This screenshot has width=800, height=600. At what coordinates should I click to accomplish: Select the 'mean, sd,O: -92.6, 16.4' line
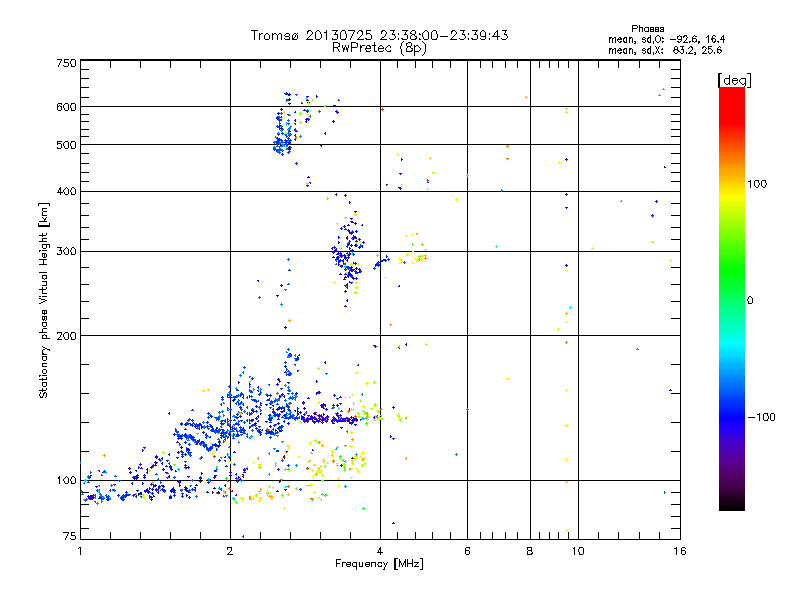click(666, 39)
